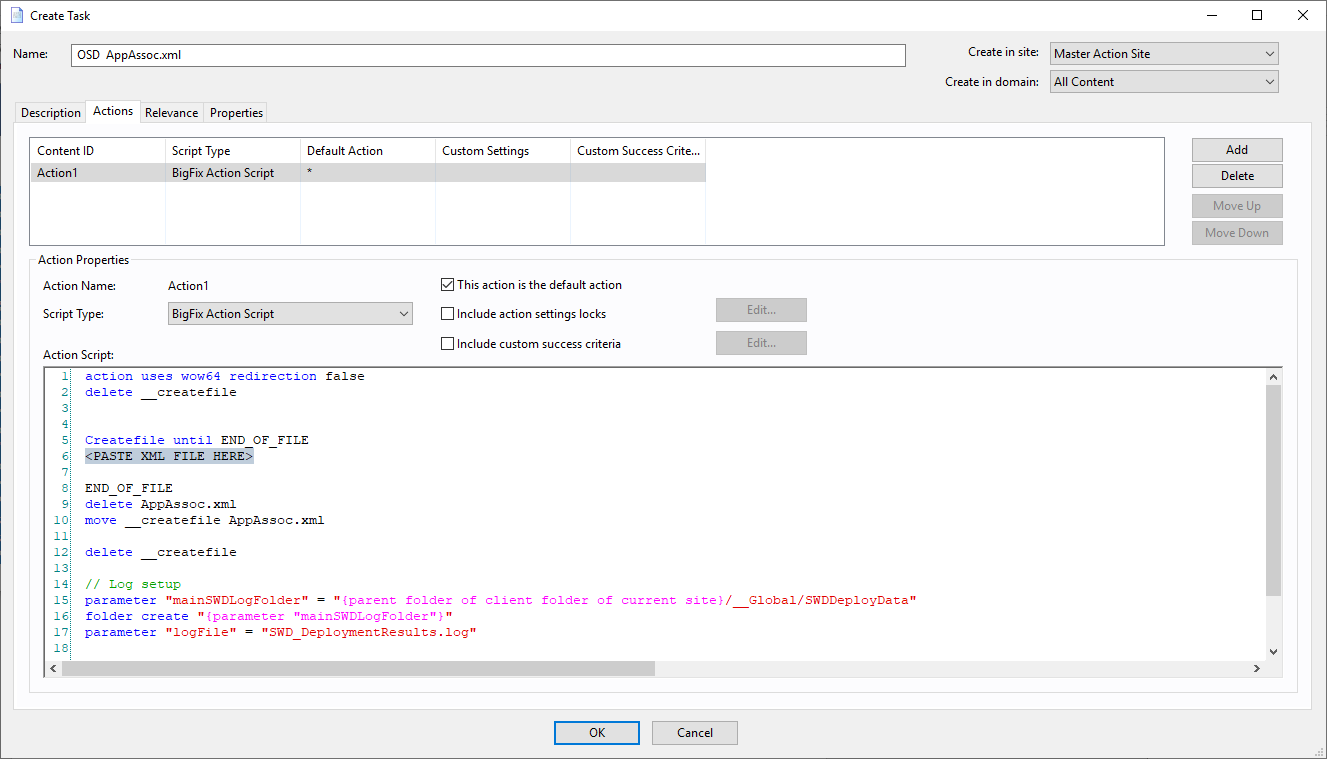This screenshot has height=759, width=1327.
Task: Click the Delete action button
Action: point(1237,176)
